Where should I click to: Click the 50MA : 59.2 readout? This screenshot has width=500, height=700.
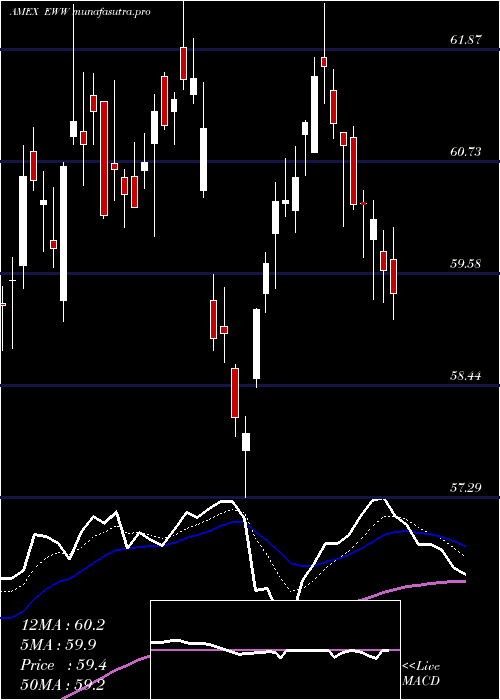63,684
